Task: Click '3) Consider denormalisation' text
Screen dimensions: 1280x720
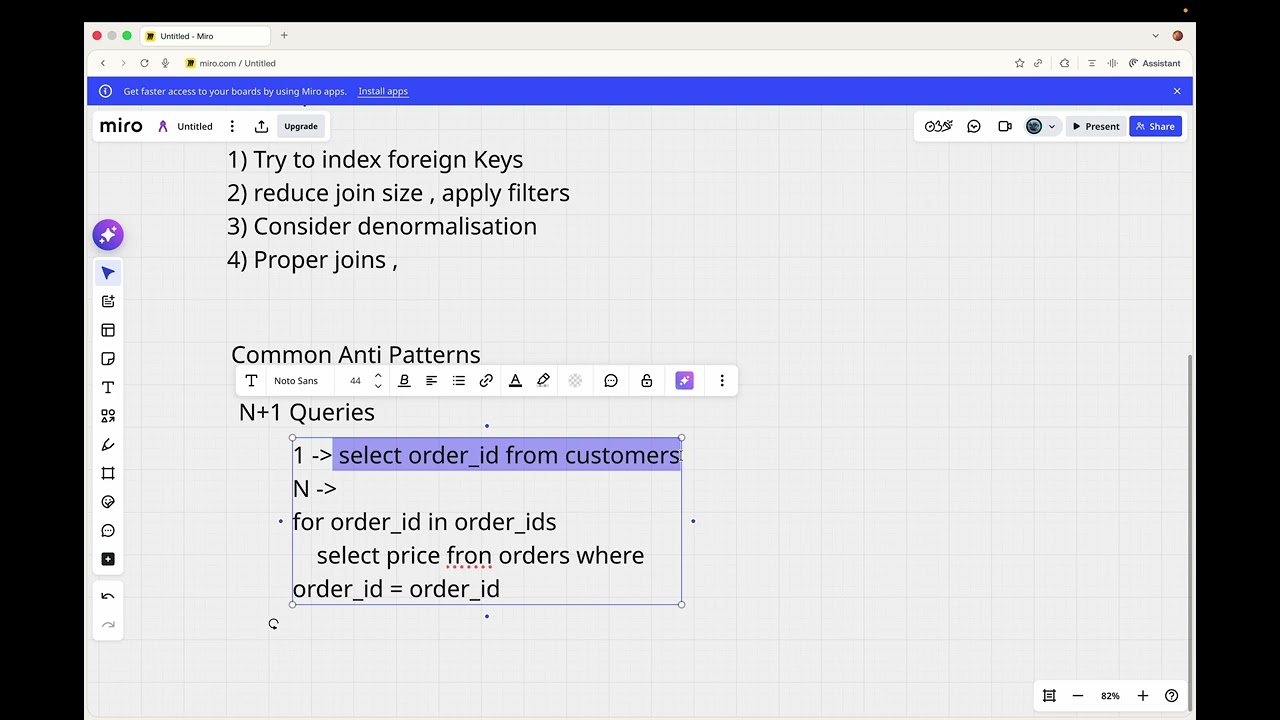Action: click(382, 226)
